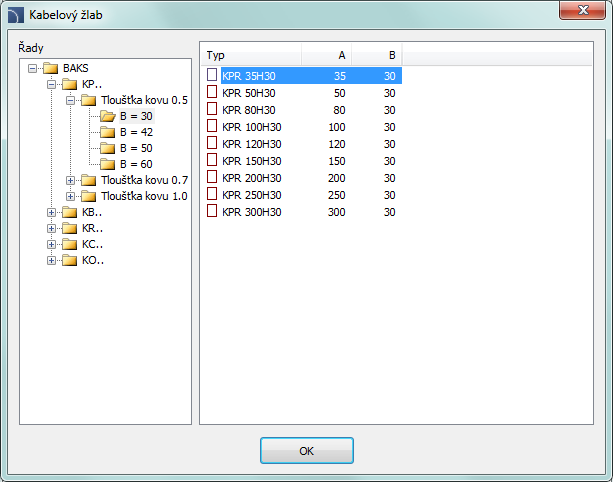The height and width of the screenshot is (482, 613).
Task: Expand the KC.. series node
Action: [51, 245]
